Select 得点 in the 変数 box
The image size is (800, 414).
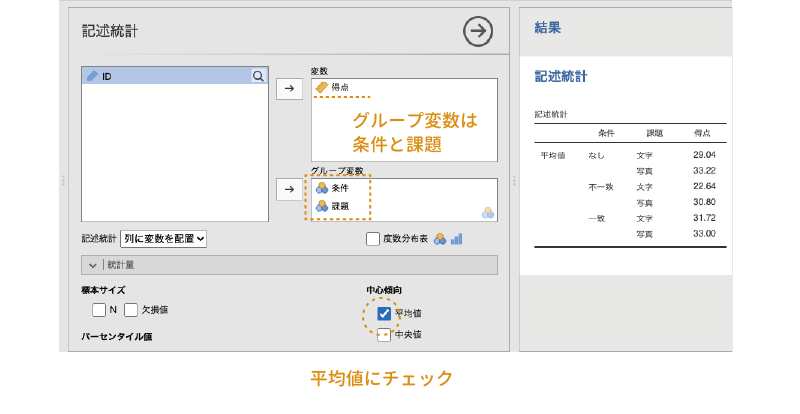tap(339, 88)
